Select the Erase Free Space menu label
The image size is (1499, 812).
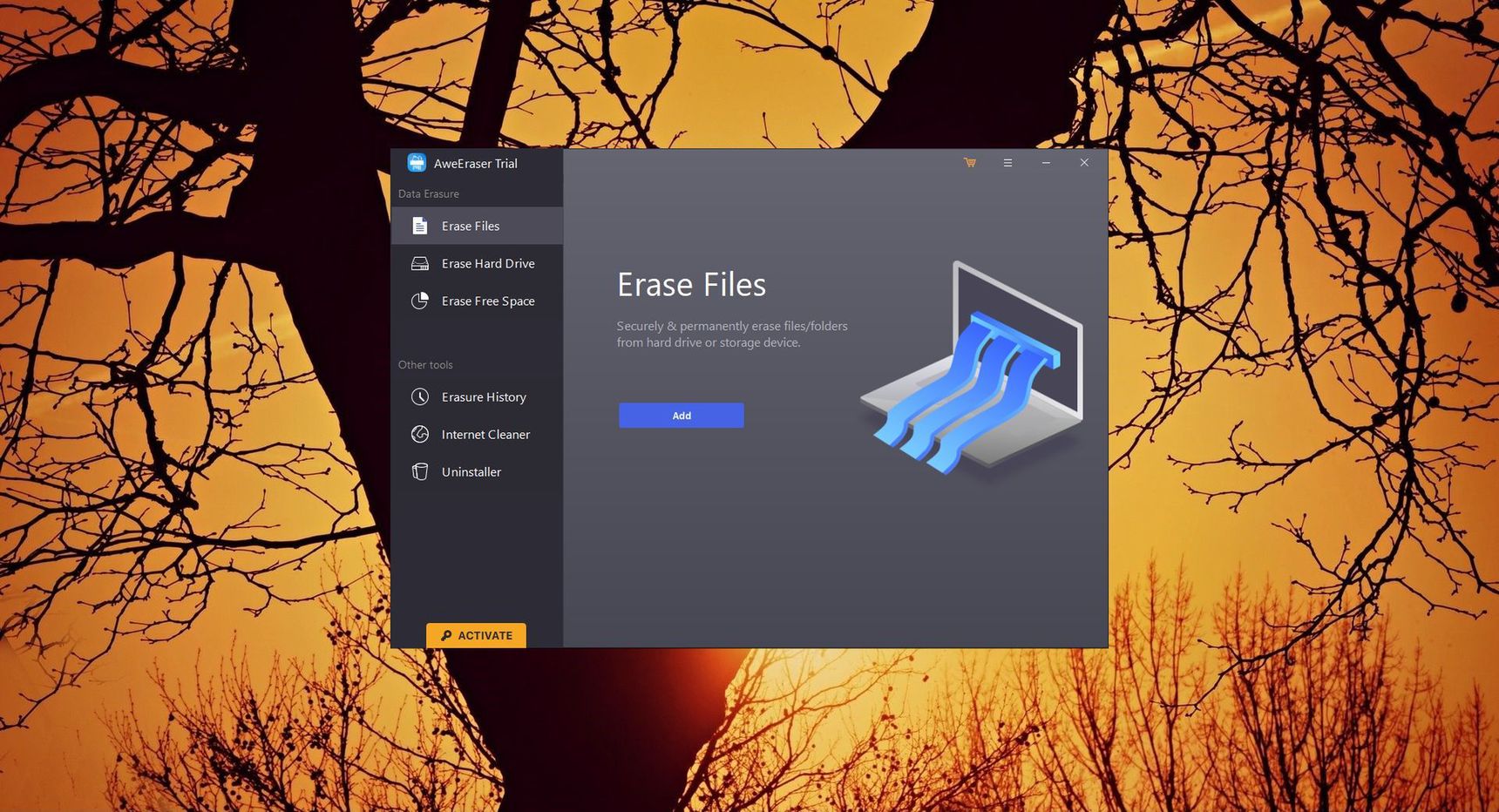(488, 301)
